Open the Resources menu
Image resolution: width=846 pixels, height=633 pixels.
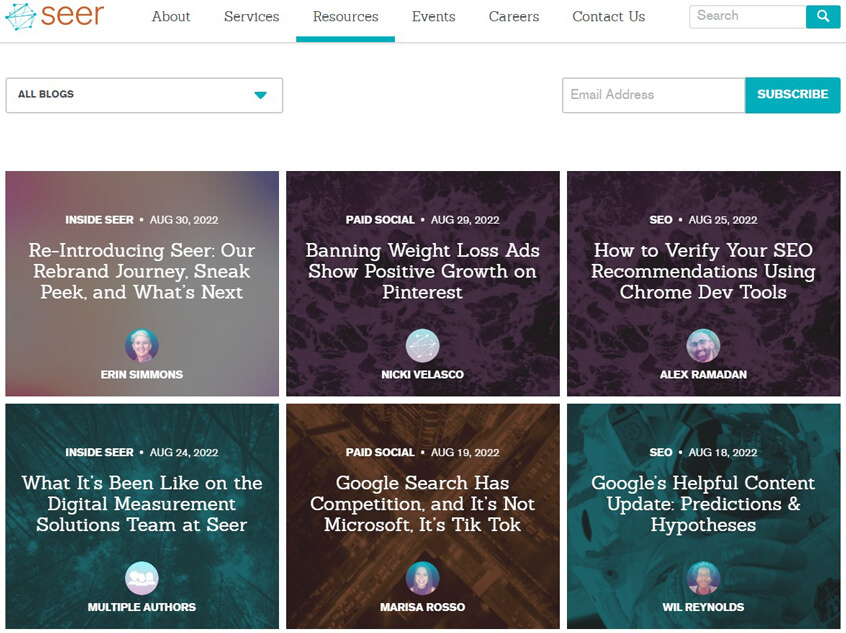click(x=345, y=17)
